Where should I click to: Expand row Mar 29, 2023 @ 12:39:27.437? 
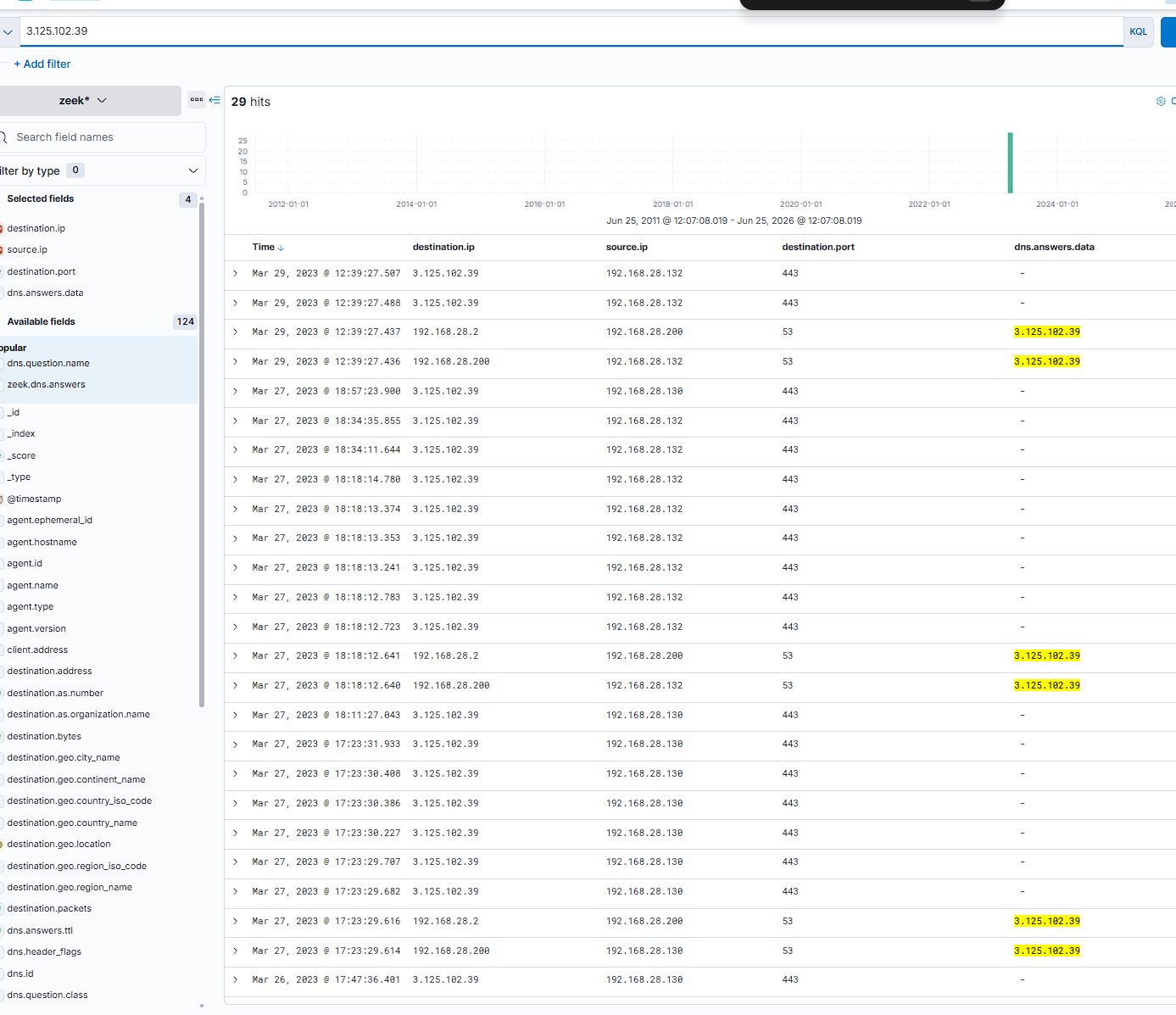[x=236, y=332]
